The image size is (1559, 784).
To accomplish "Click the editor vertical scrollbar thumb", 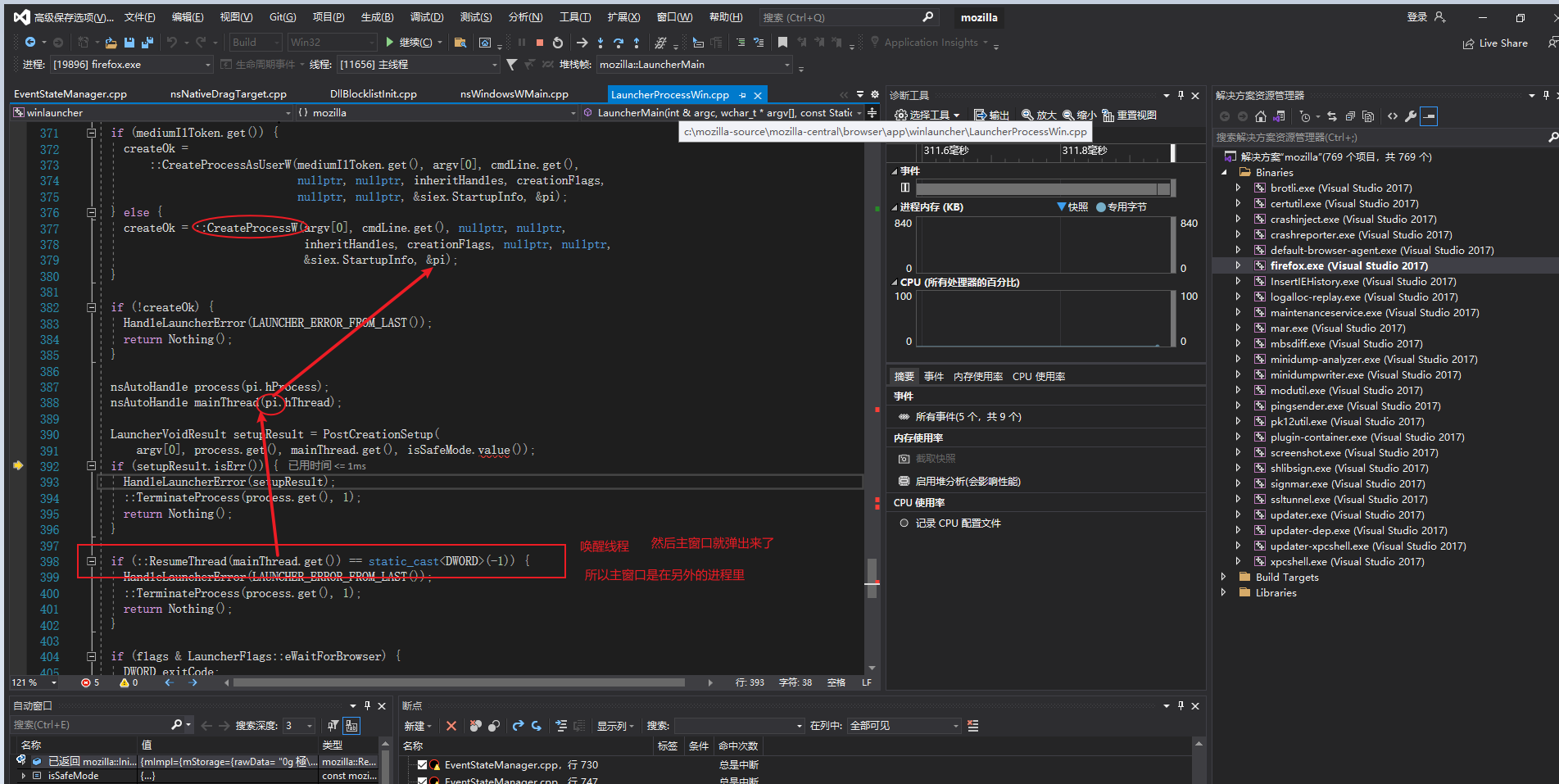I will [x=872, y=578].
